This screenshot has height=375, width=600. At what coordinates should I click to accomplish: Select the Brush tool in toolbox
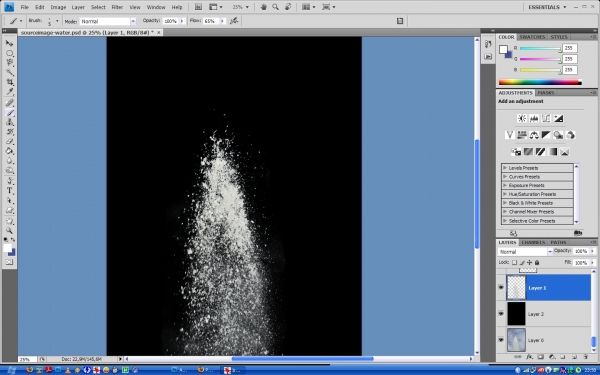tap(10, 112)
